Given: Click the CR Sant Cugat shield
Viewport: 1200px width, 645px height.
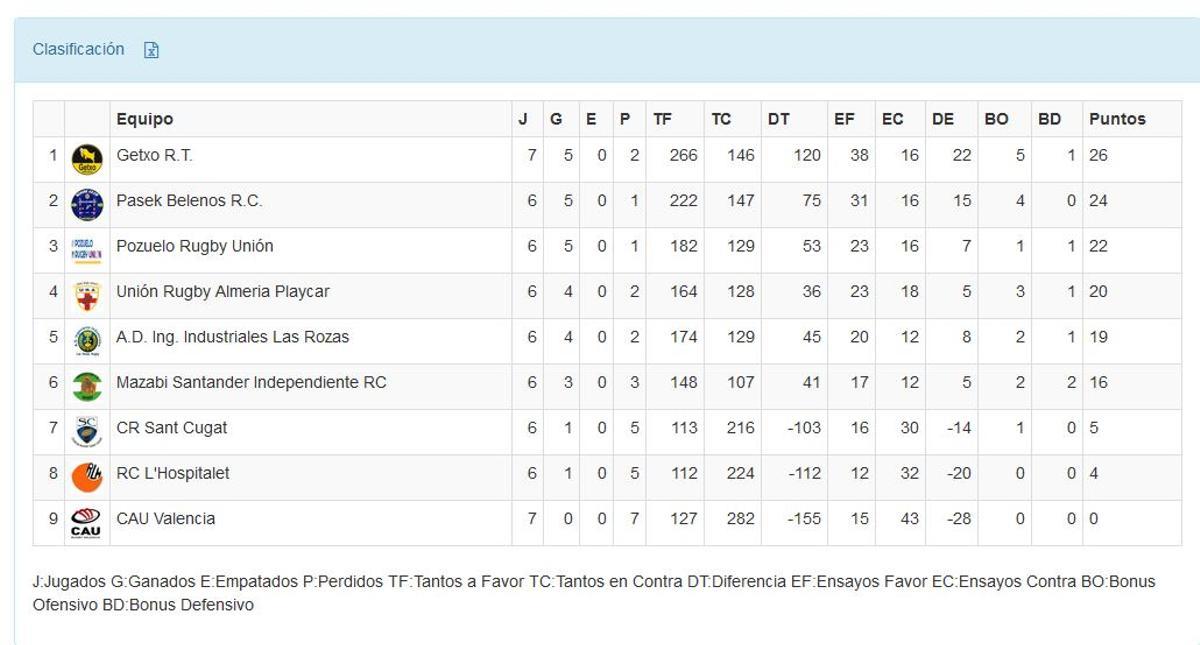Looking at the screenshot, I should (87, 428).
